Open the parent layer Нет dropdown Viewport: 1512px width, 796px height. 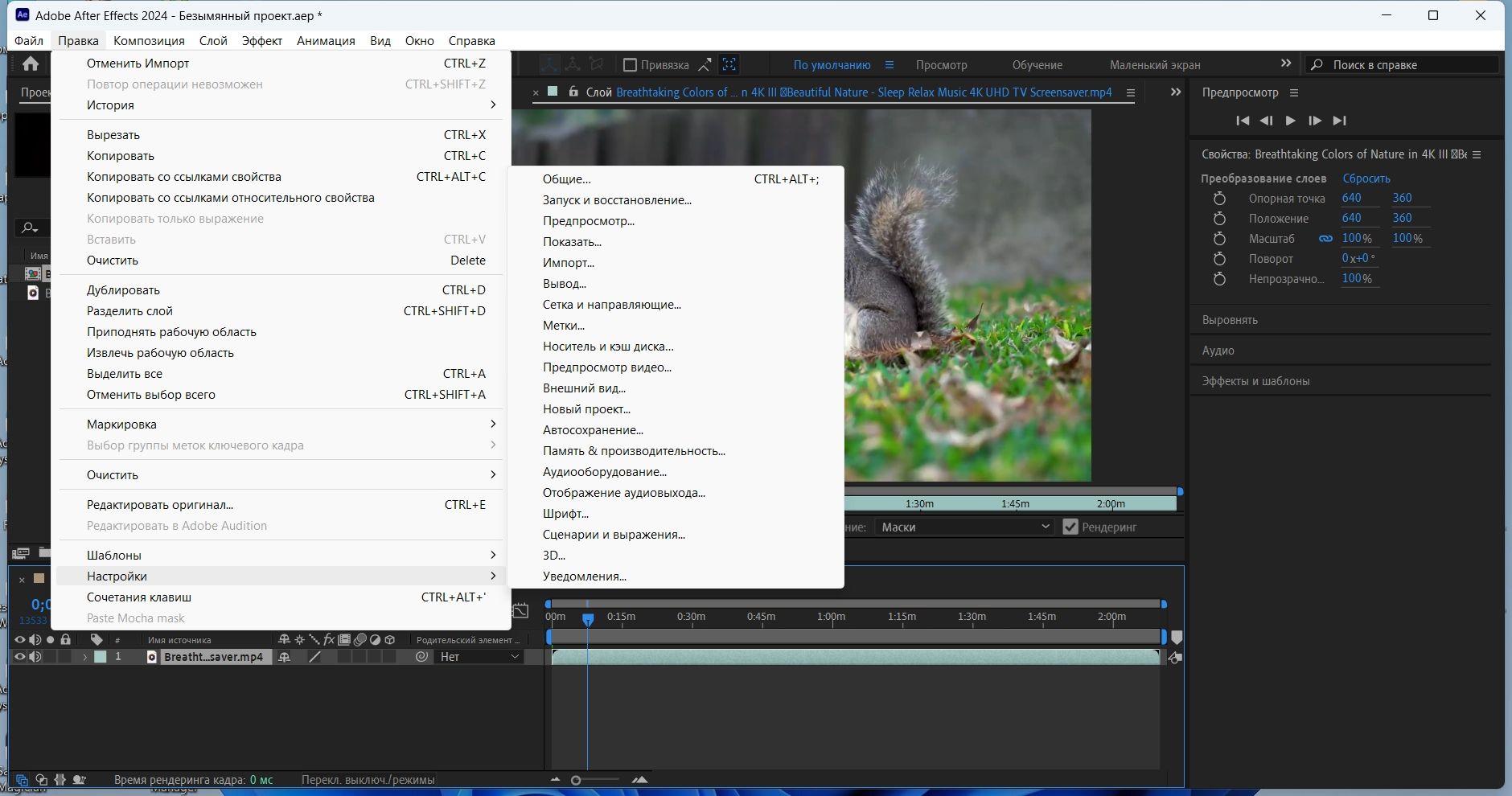click(479, 657)
